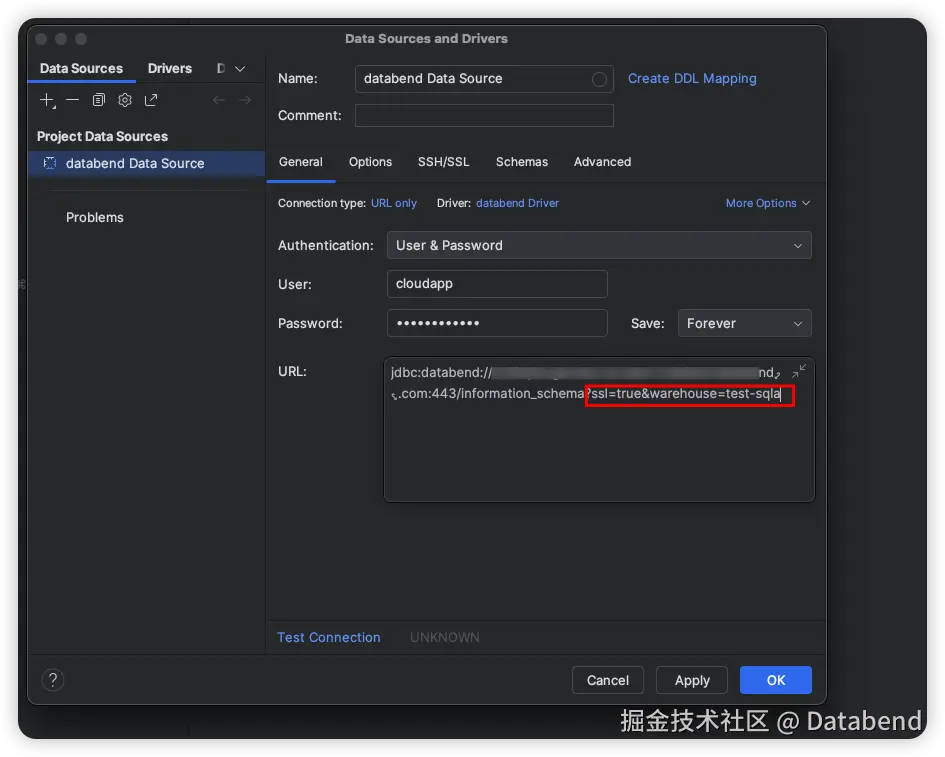
Task: Make data source global export icon
Action: [x=151, y=100]
